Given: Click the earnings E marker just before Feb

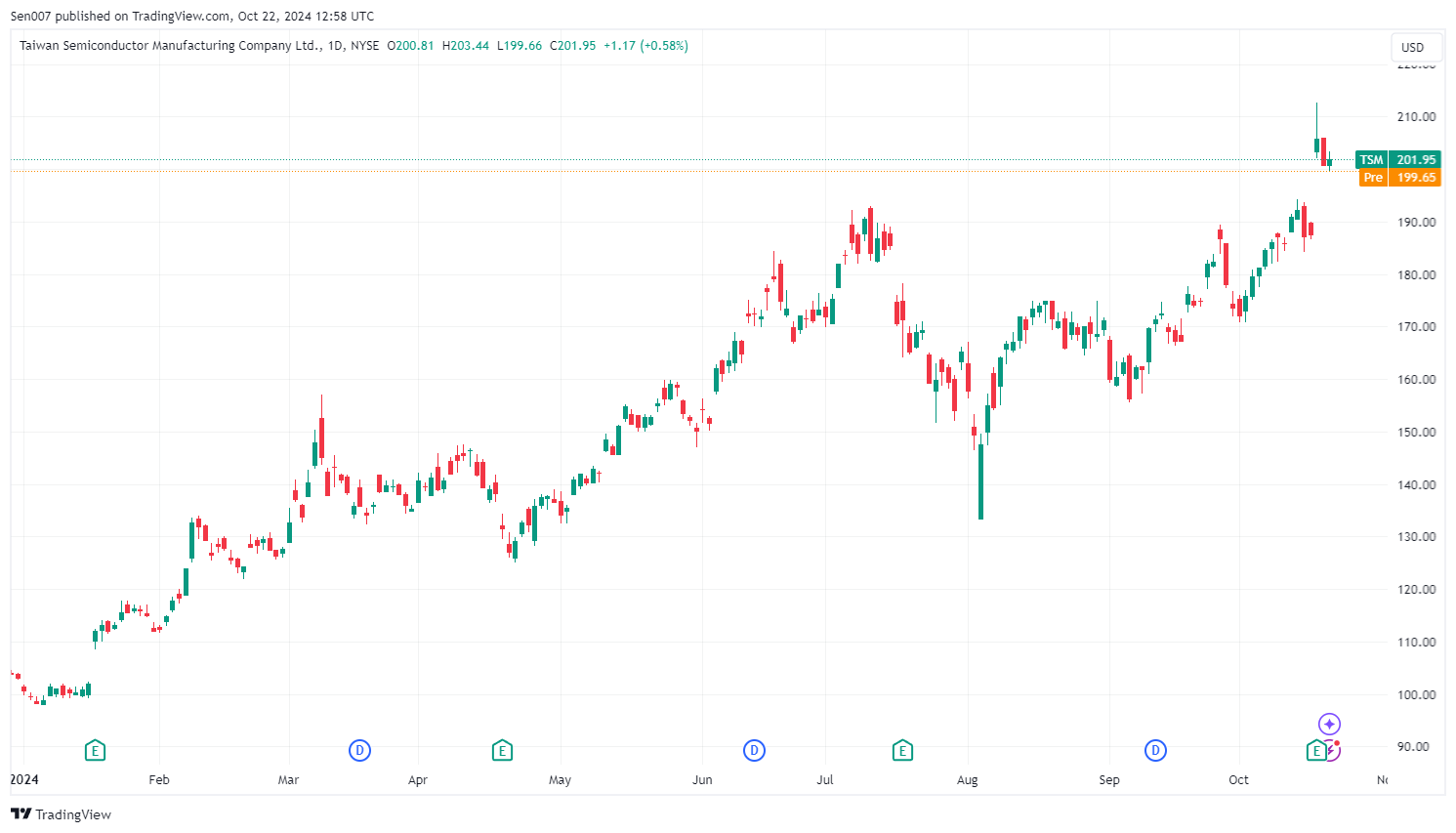Looking at the screenshot, I should pos(95,750).
